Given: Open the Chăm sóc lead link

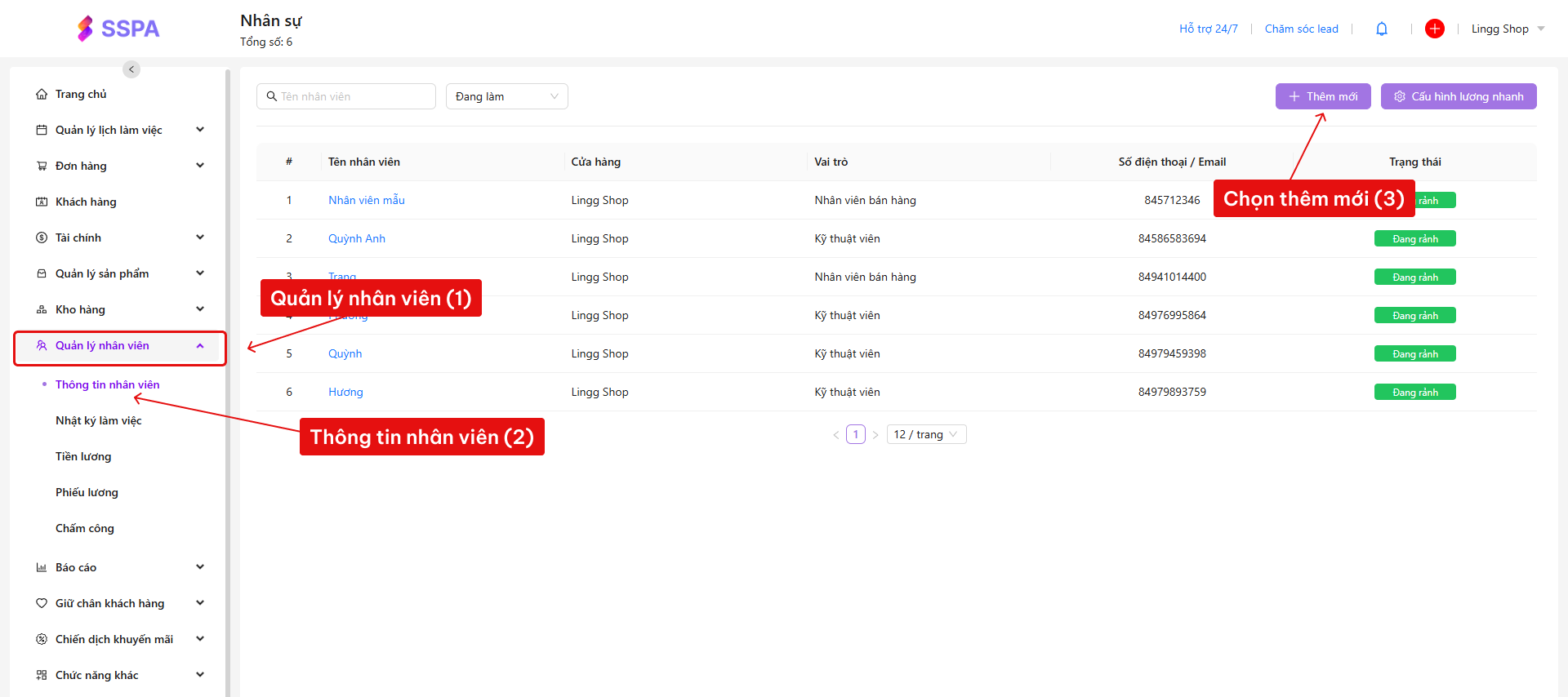Looking at the screenshot, I should click(1302, 29).
